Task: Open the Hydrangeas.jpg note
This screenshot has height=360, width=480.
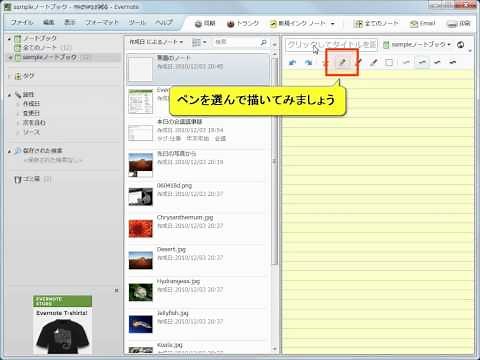Action: pyautogui.click(x=197, y=292)
